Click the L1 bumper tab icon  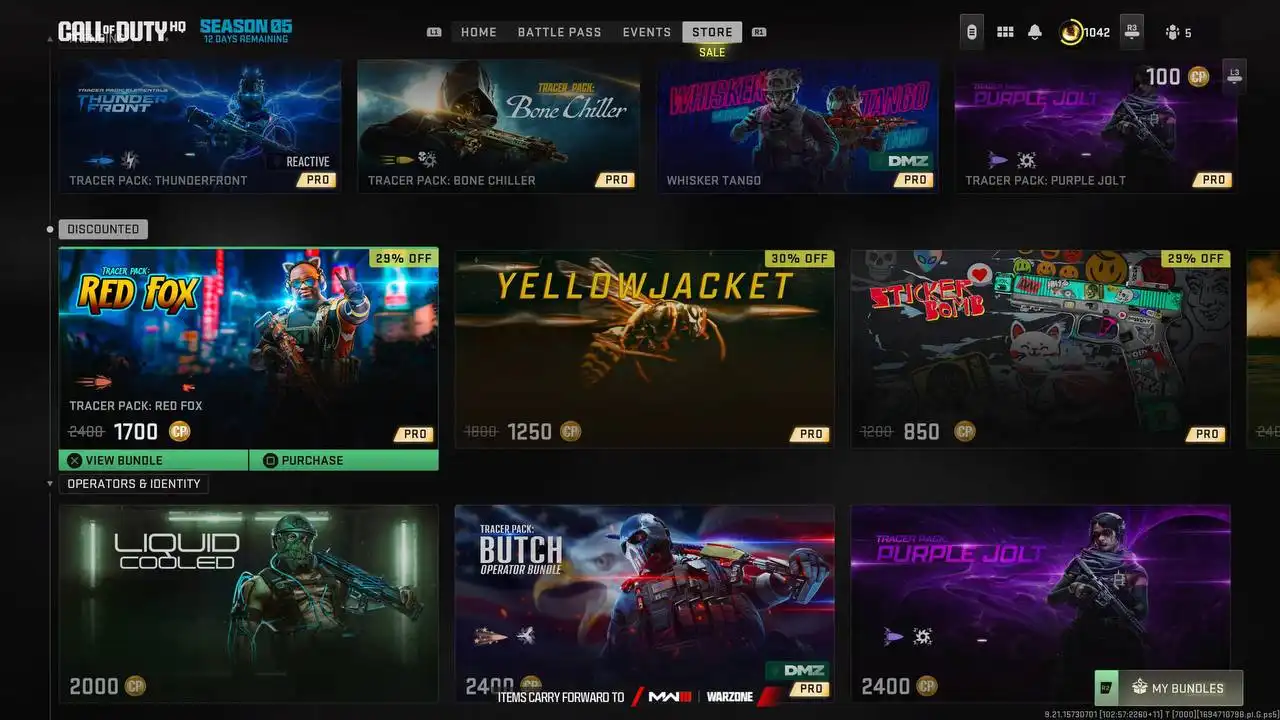pyautogui.click(x=434, y=32)
